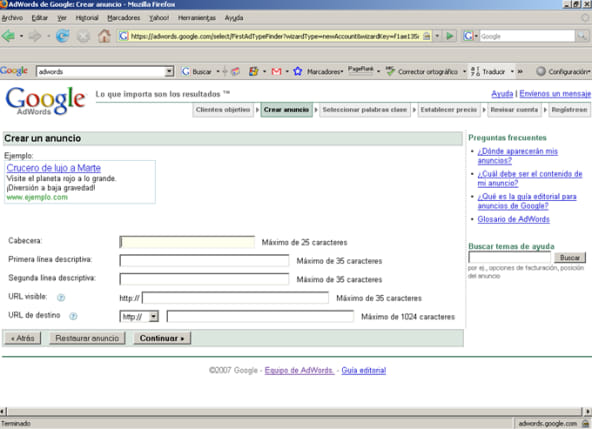Open the Historial menu
The width and height of the screenshot is (592, 429).
(87, 18)
